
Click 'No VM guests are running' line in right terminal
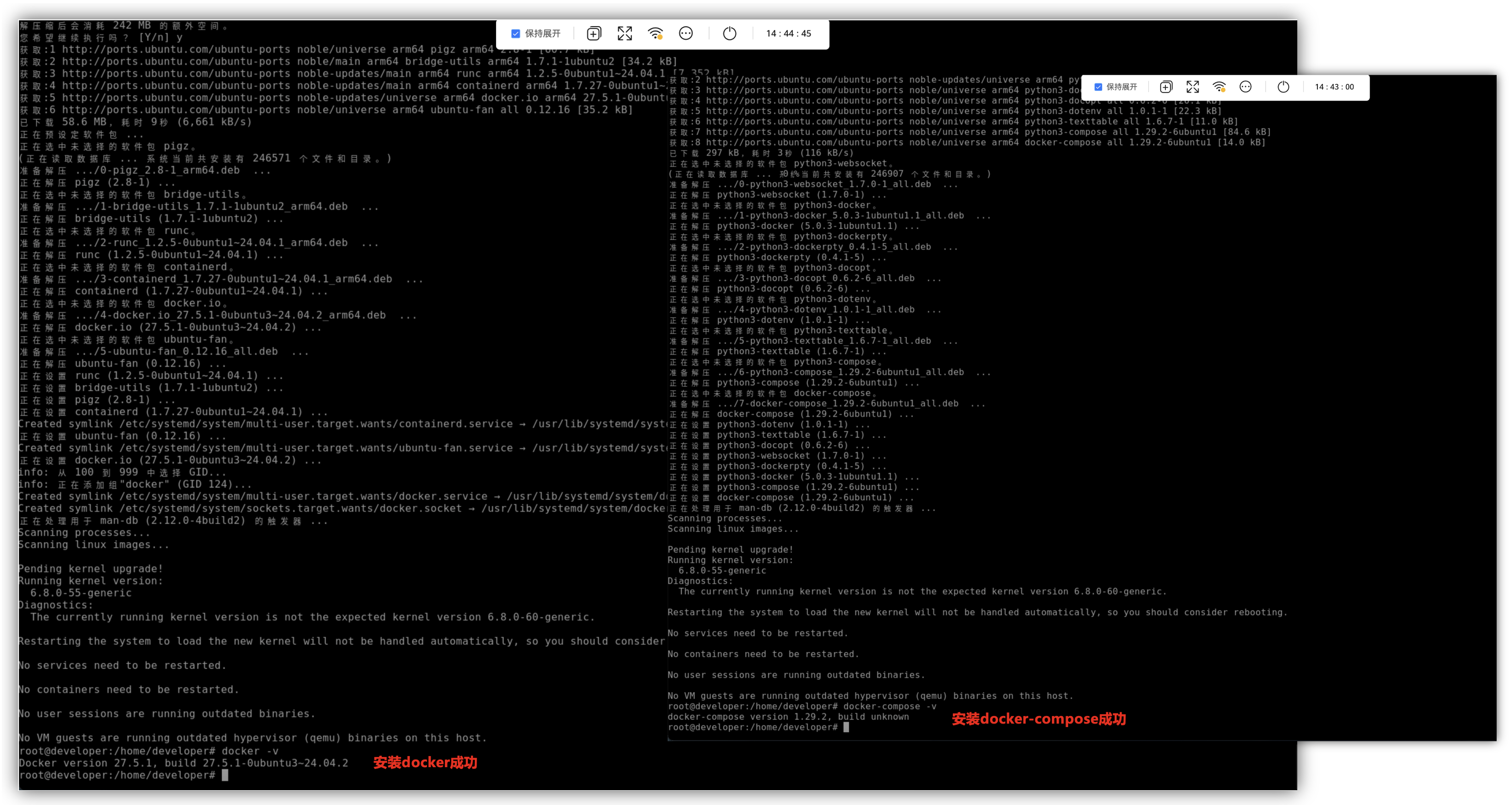tap(870, 696)
